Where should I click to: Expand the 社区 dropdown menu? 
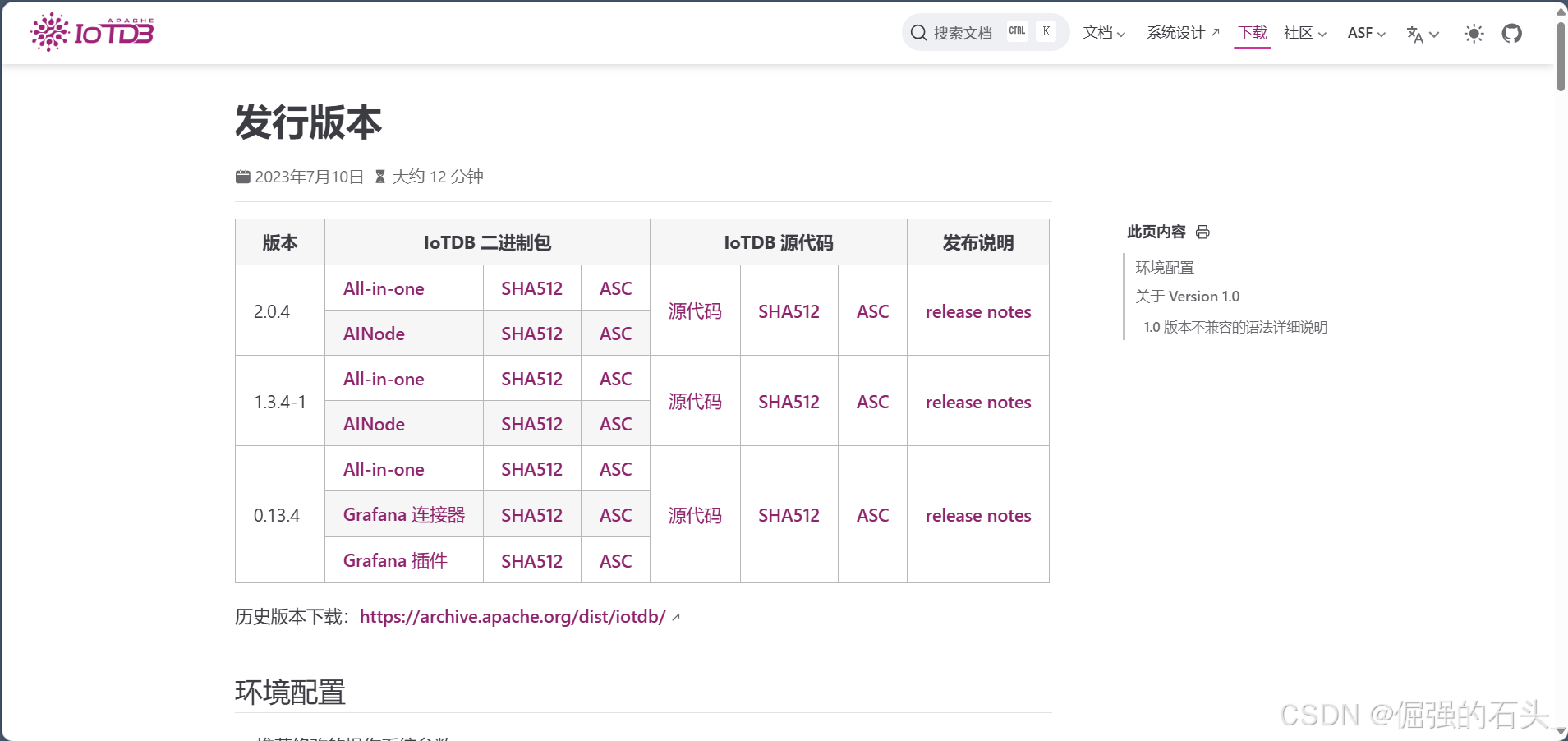[1305, 33]
